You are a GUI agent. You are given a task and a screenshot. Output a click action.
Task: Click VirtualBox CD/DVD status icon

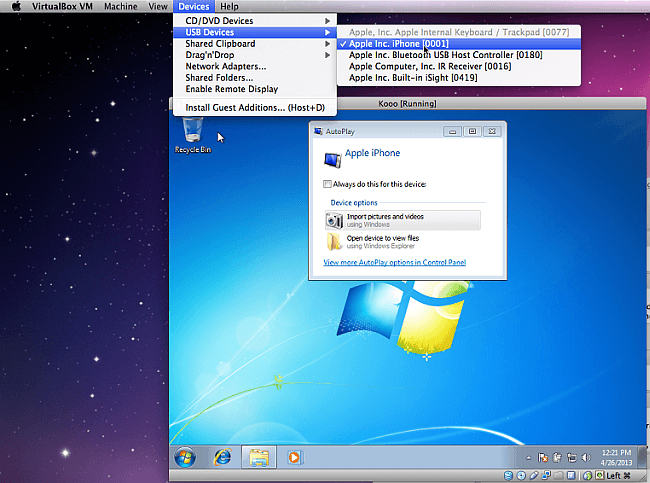click(x=521, y=476)
